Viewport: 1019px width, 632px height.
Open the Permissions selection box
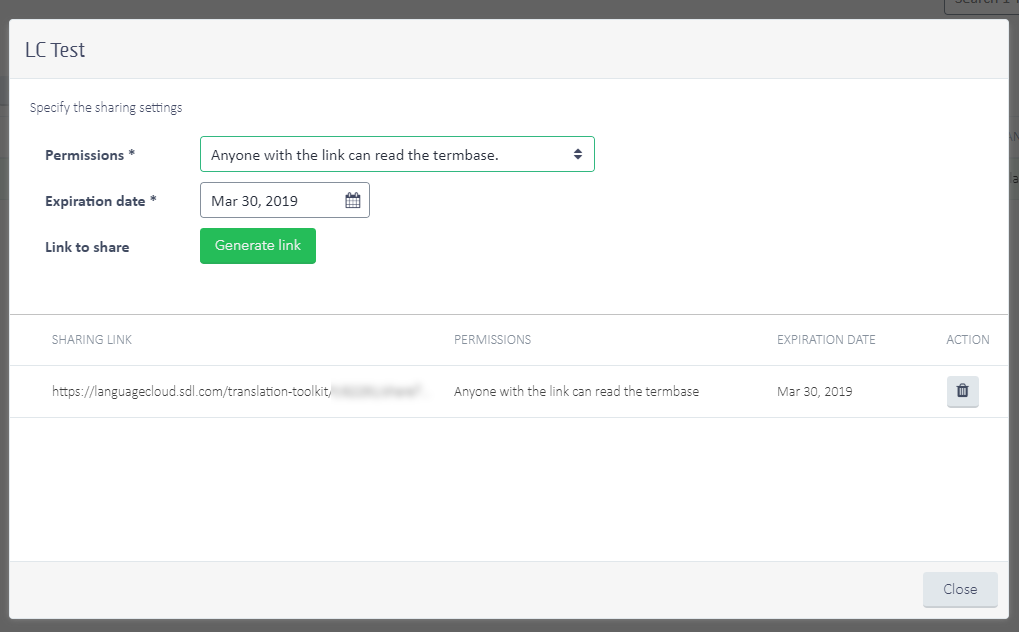[x=396, y=154]
